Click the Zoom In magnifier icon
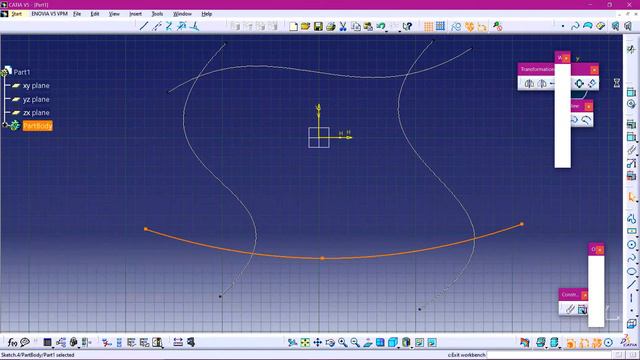The height and width of the screenshot is (360, 640). coord(342,342)
